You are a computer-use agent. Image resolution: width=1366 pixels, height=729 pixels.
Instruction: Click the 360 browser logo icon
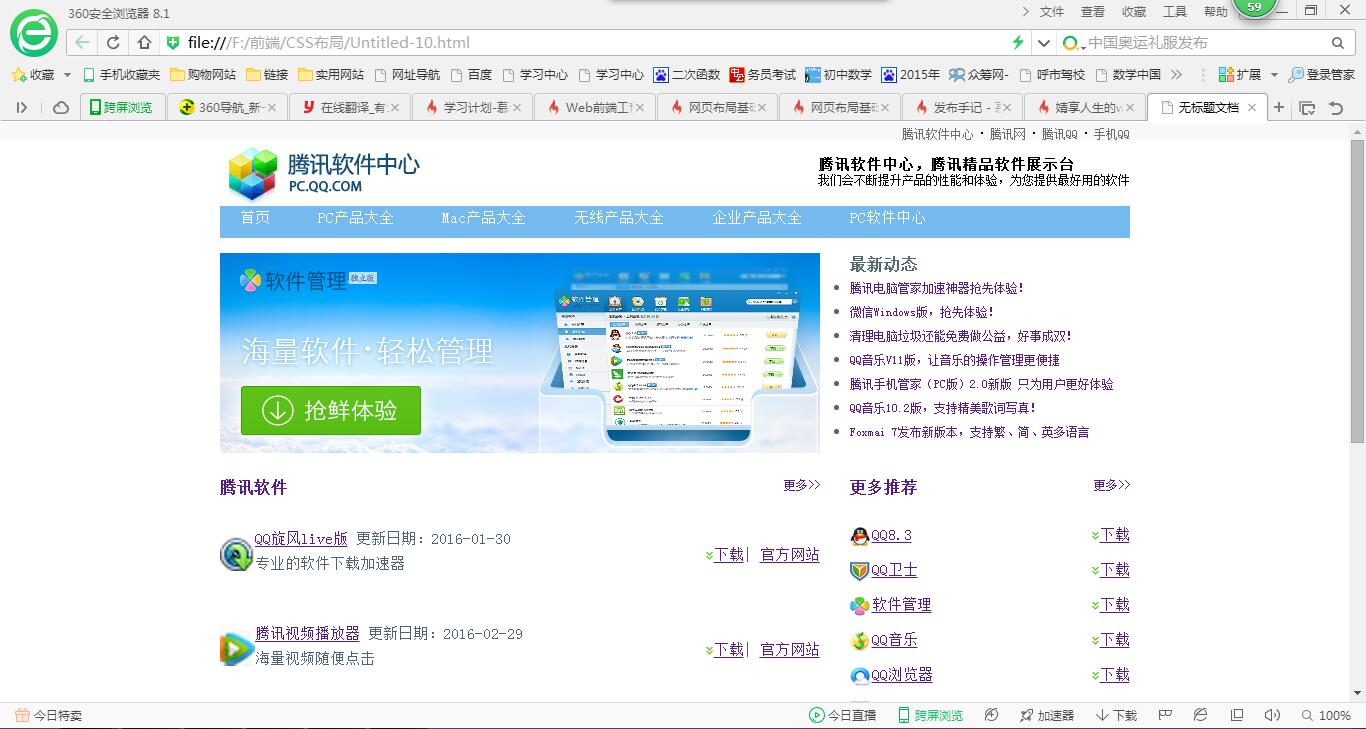[34, 34]
